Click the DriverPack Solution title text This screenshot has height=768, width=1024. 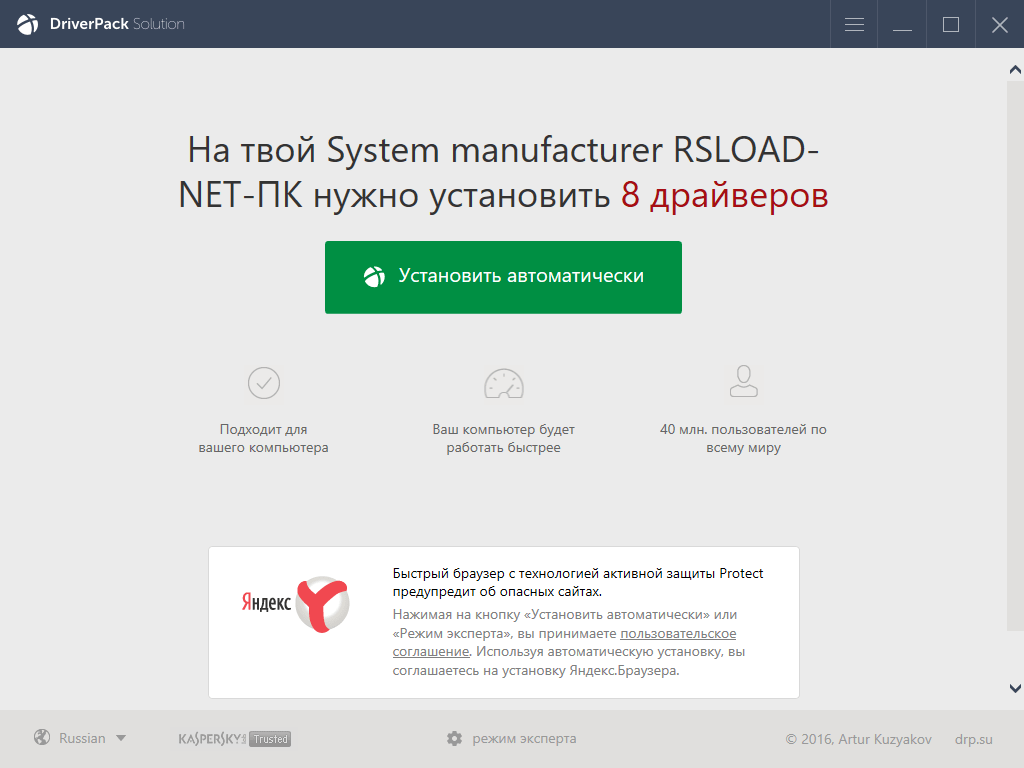click(x=117, y=24)
